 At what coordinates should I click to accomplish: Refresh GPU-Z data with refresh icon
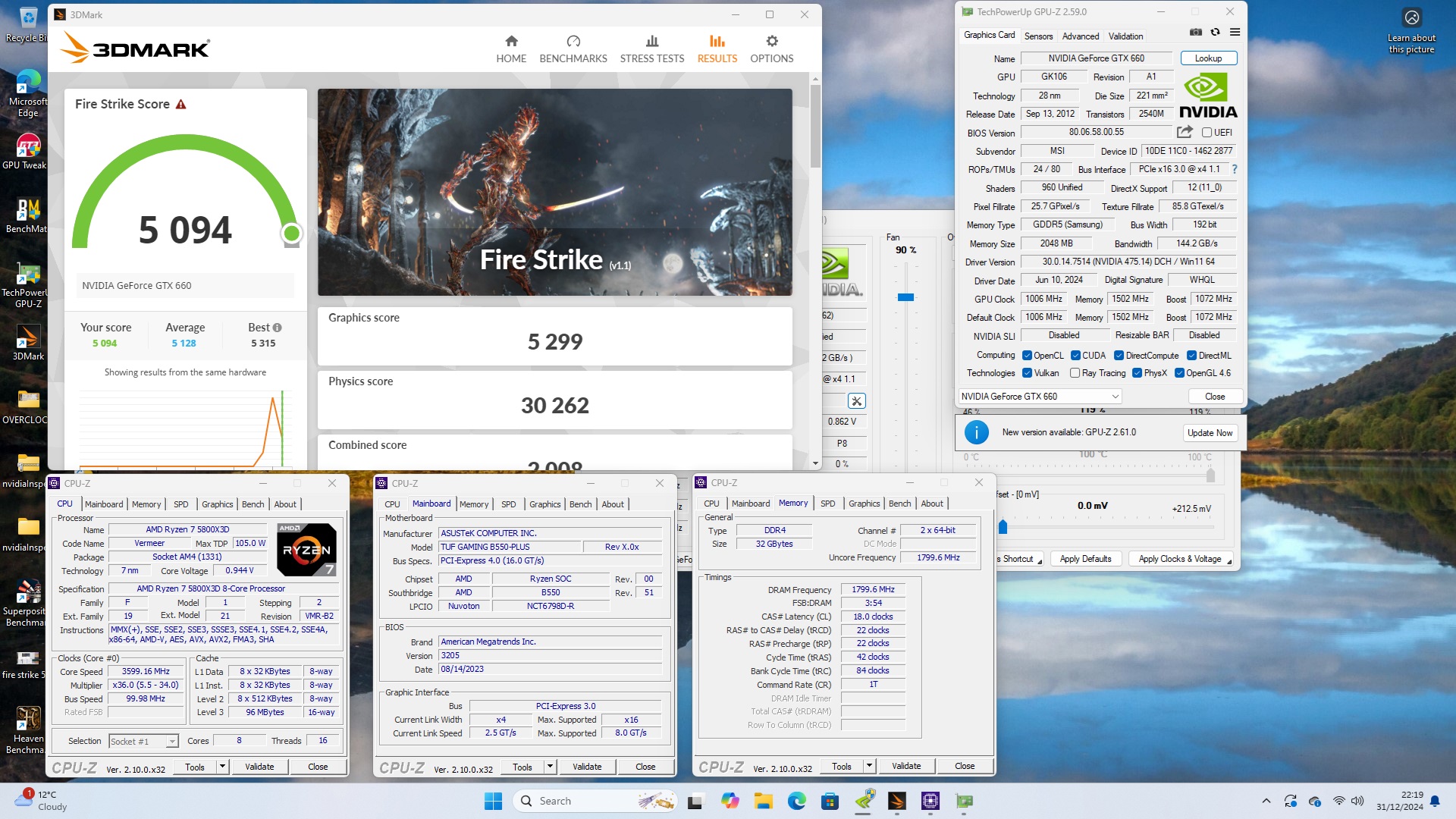click(1215, 33)
